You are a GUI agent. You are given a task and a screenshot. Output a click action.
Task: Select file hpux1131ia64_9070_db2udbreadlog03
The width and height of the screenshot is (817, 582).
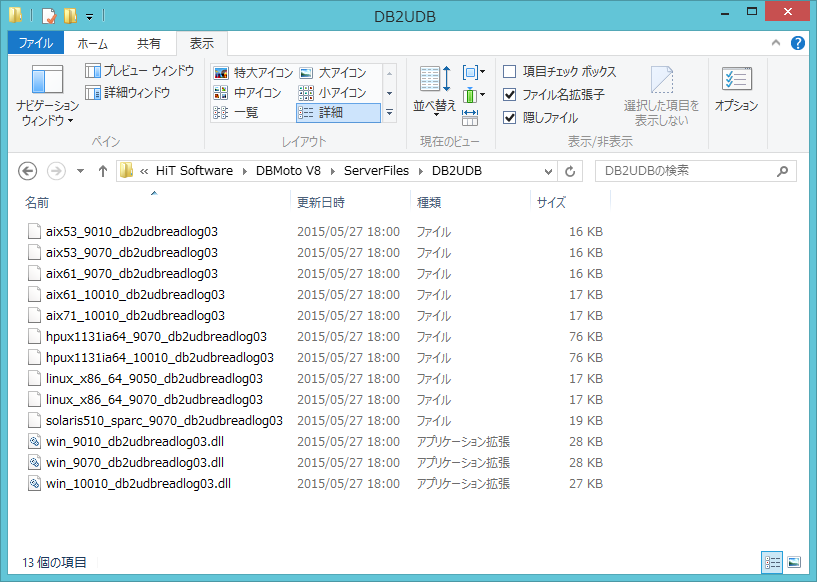(156, 337)
